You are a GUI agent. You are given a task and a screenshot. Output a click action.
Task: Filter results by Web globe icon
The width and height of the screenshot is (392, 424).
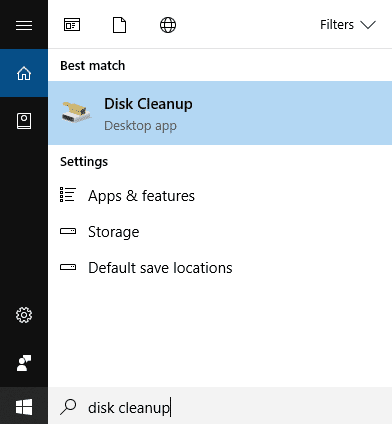tap(168, 25)
